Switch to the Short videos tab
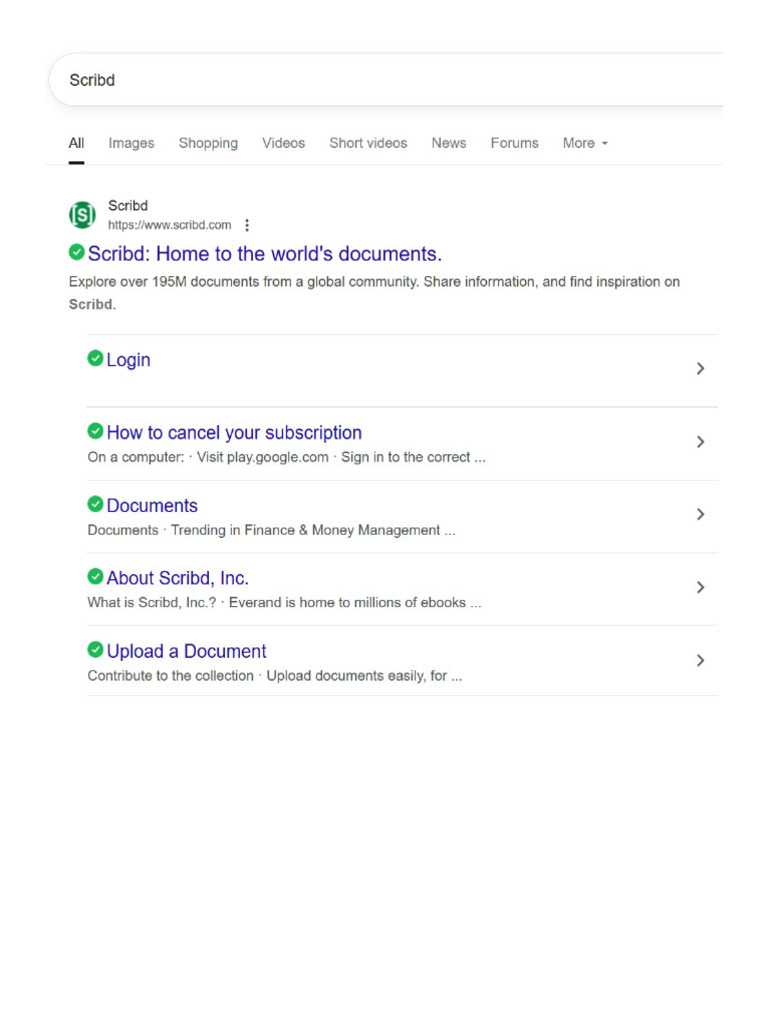Viewport: 768px width, 1024px height. pos(368,143)
